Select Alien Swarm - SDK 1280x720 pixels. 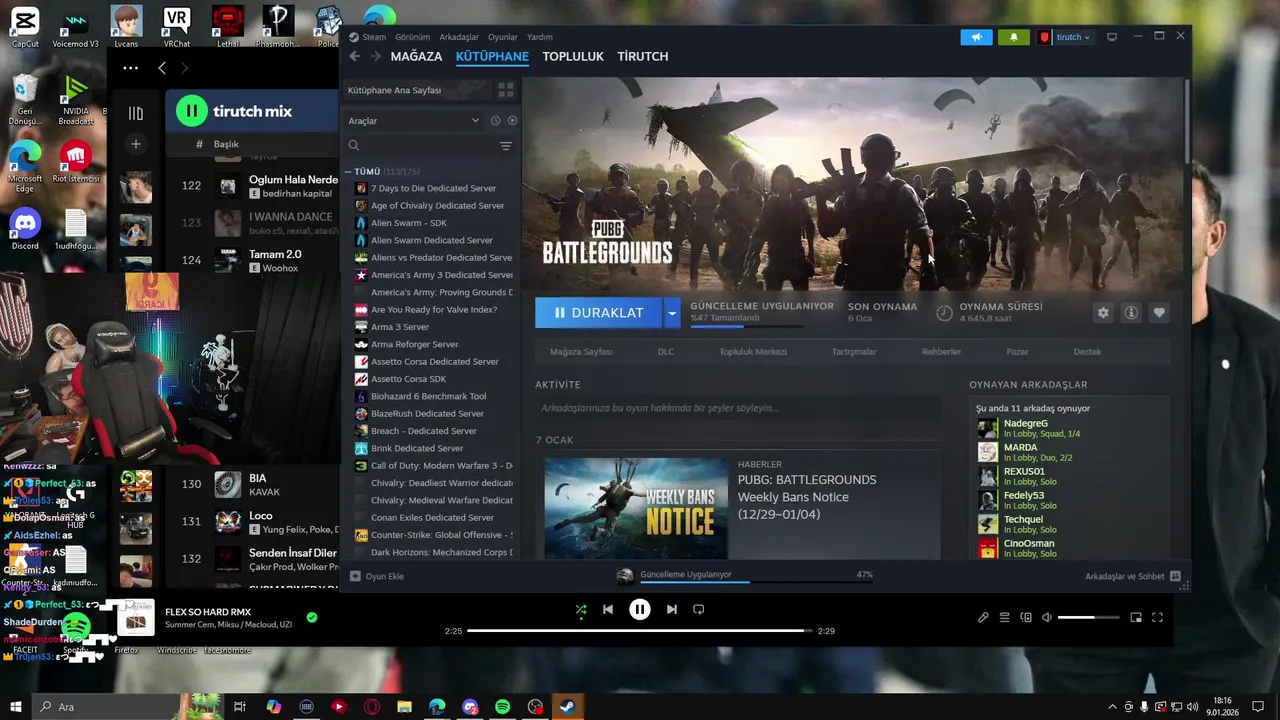point(409,223)
